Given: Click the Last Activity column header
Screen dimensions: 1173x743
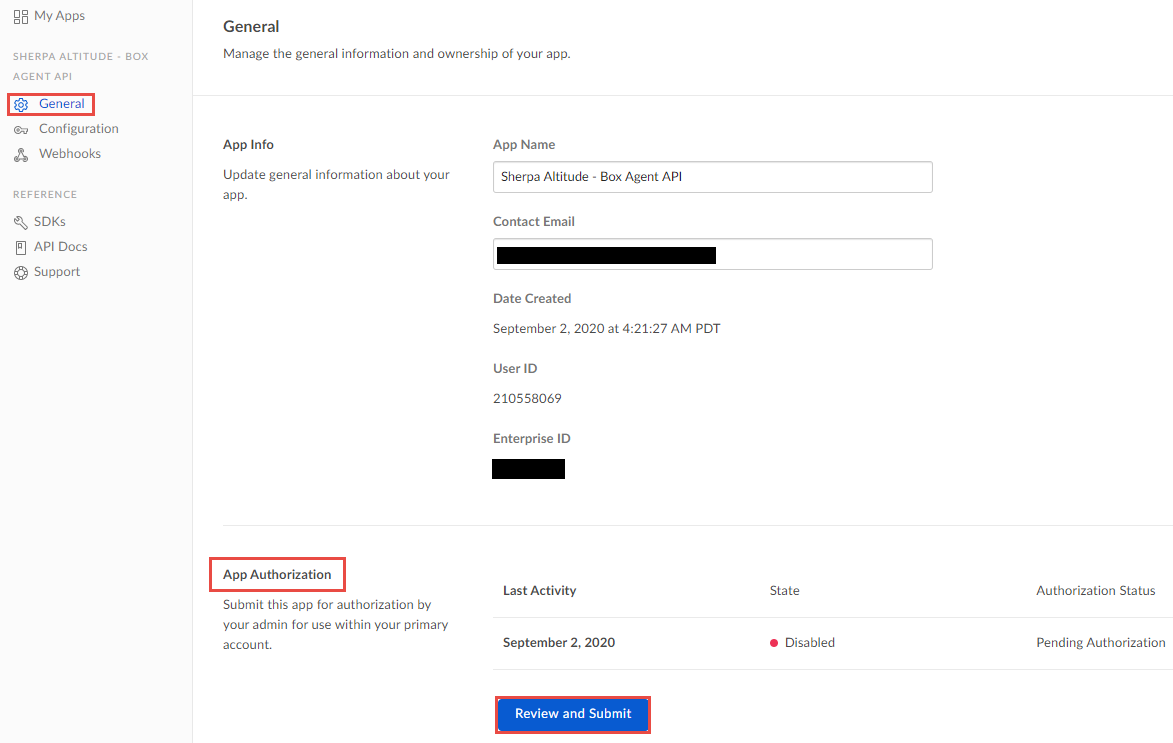Looking at the screenshot, I should pyautogui.click(x=539, y=591).
